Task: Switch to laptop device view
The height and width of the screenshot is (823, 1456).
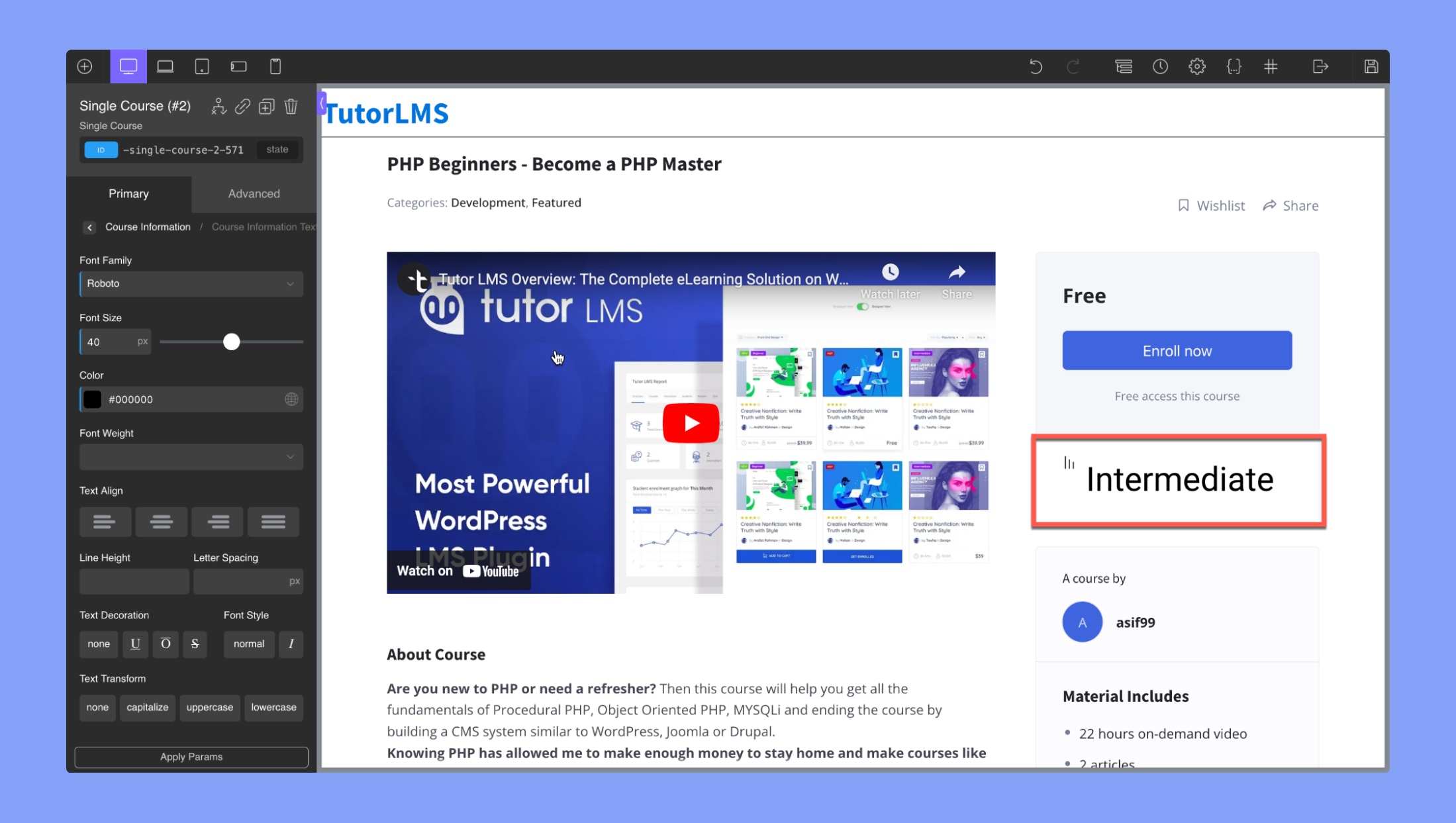Action: [x=165, y=66]
